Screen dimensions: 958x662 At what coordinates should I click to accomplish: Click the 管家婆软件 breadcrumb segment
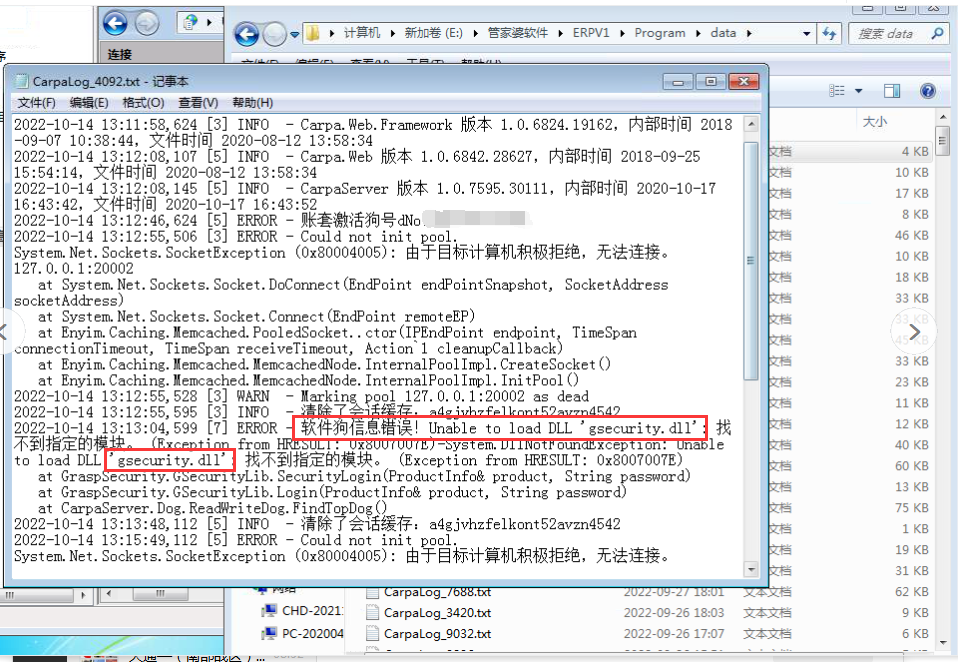(x=517, y=33)
